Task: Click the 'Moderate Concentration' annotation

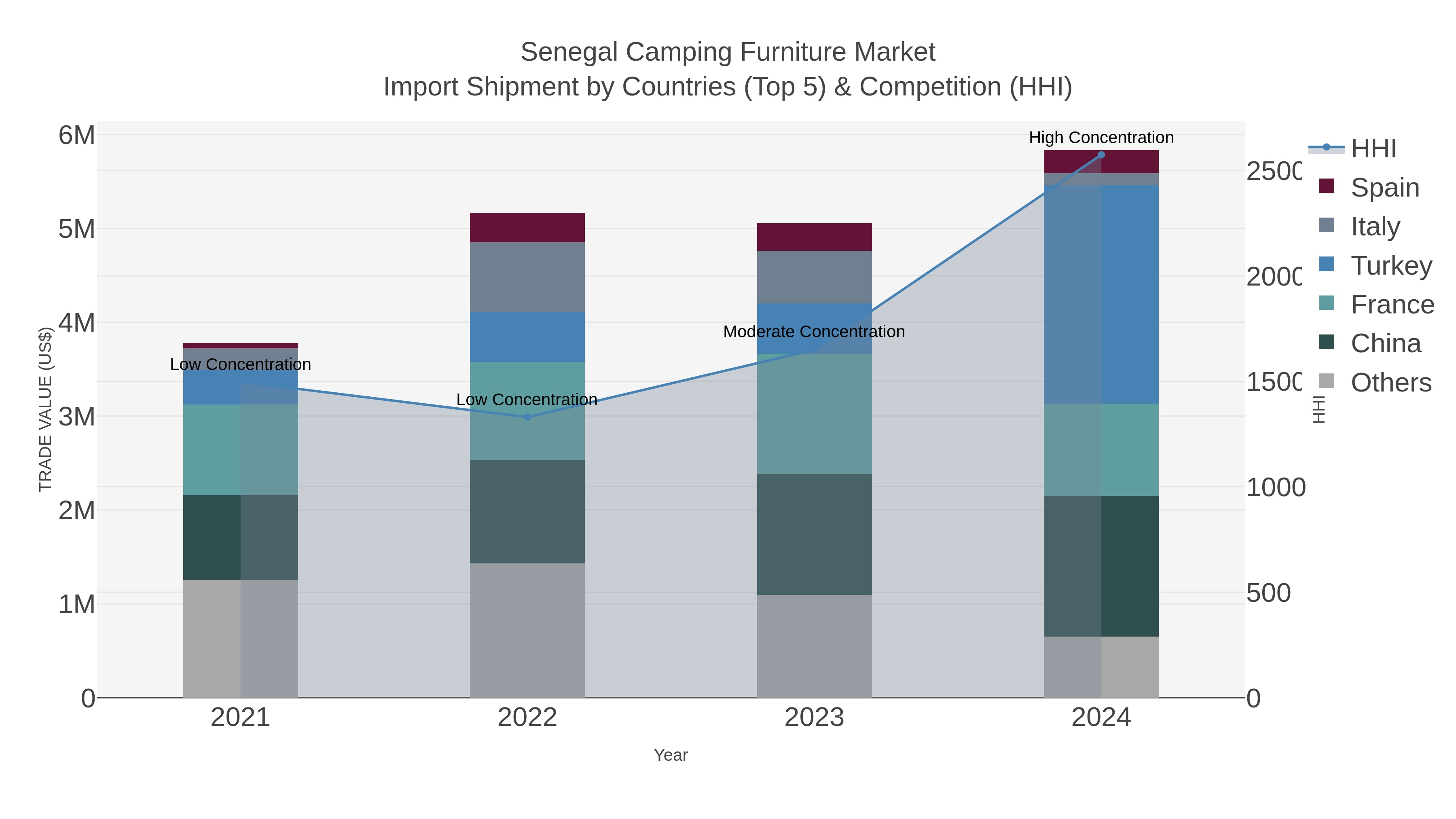Action: click(x=814, y=332)
